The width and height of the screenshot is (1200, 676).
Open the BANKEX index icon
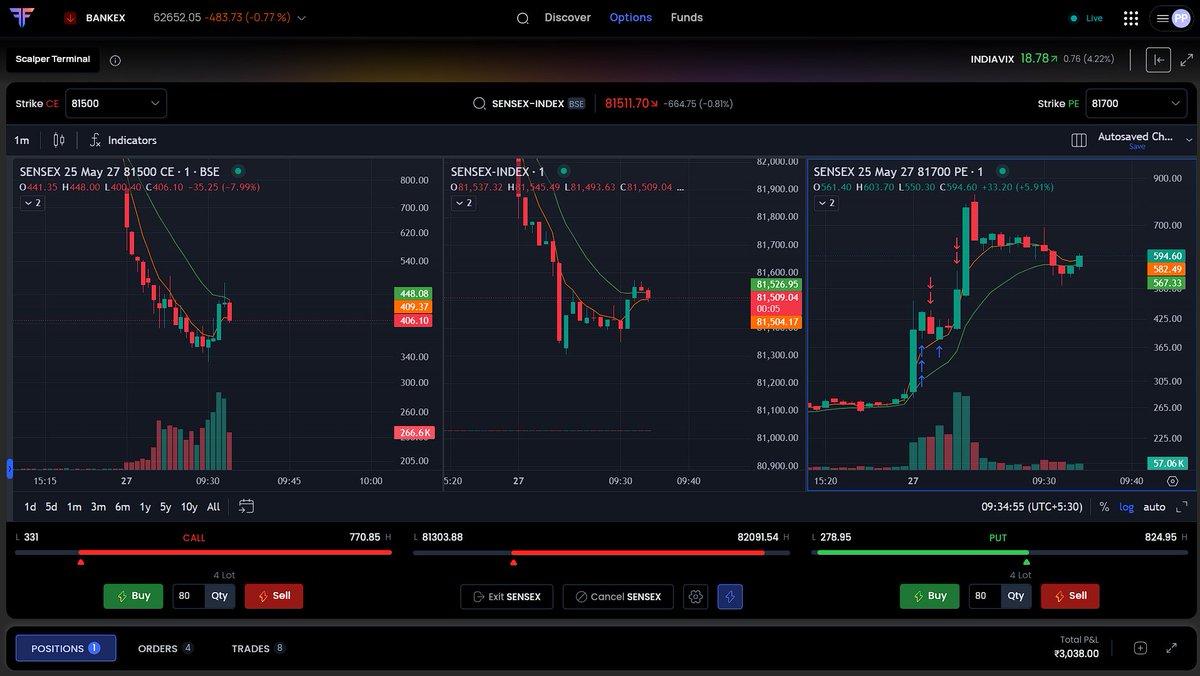click(x=70, y=18)
